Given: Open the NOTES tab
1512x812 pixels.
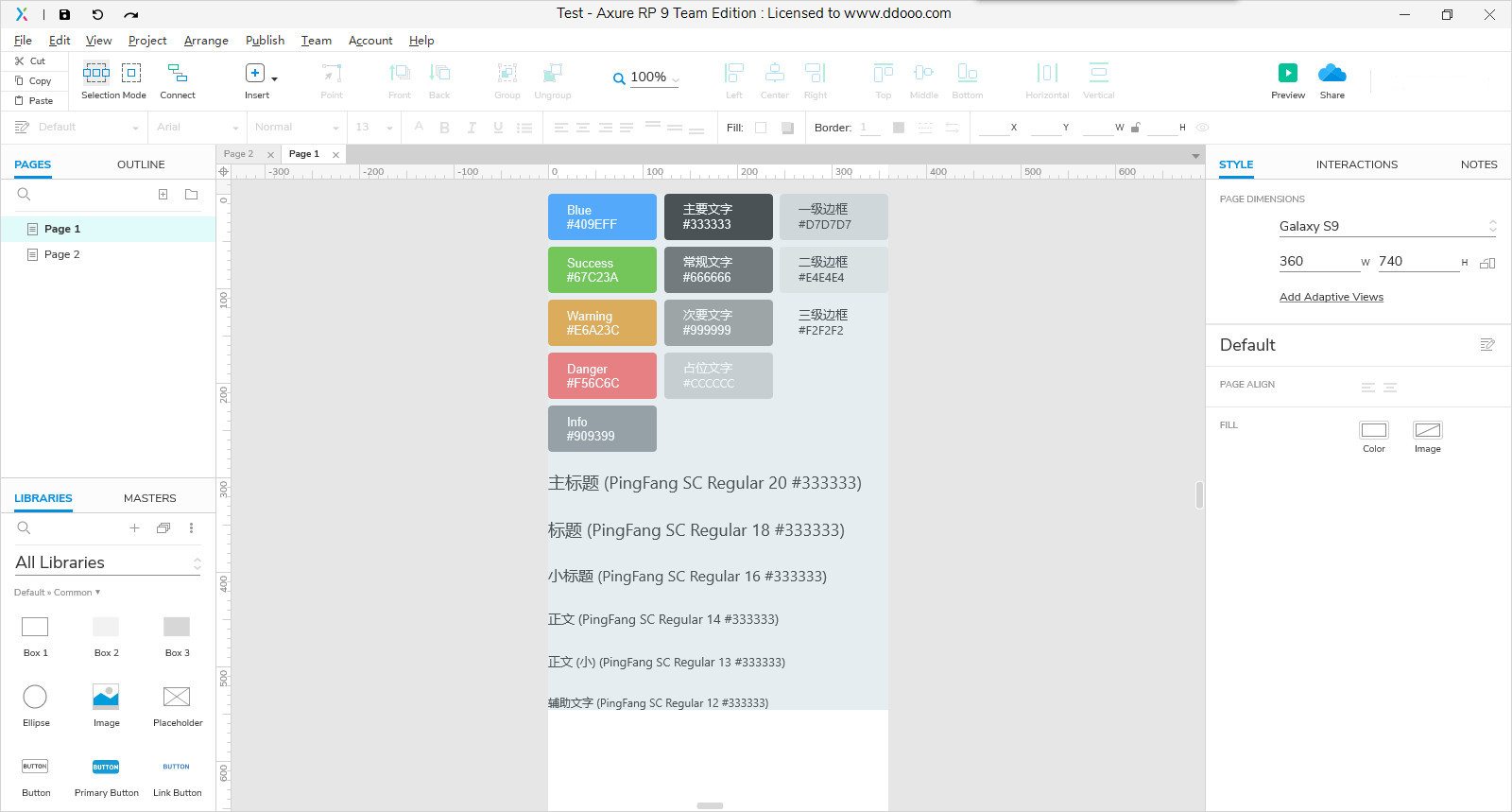Looking at the screenshot, I should (x=1479, y=164).
